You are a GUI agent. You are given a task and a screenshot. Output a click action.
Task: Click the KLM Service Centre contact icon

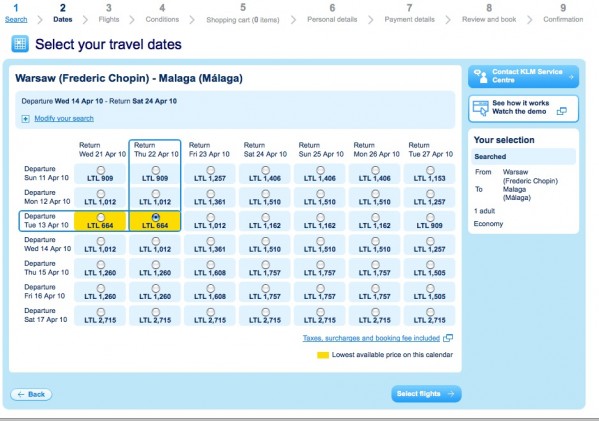click(480, 76)
